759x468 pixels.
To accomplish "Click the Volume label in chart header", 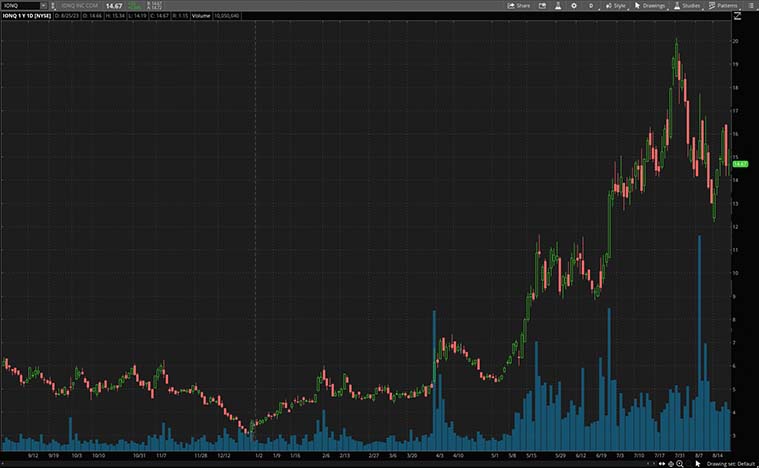I will 201,16.
